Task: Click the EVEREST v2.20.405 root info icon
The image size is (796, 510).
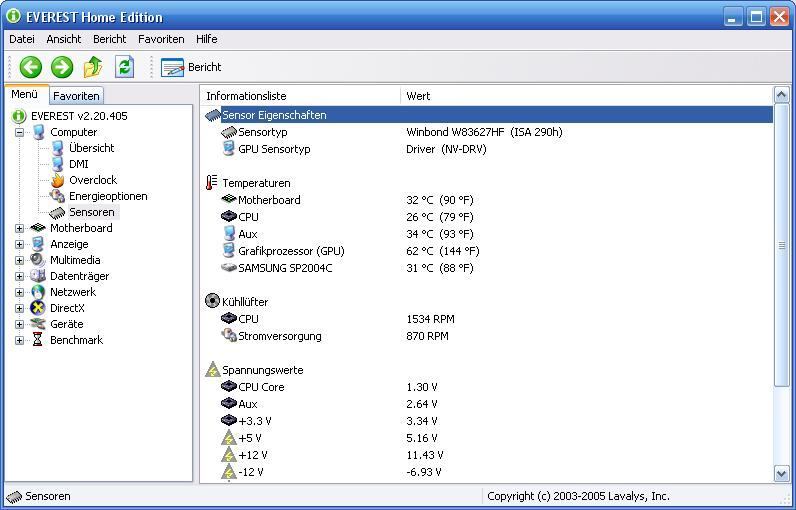Action: click(x=19, y=116)
